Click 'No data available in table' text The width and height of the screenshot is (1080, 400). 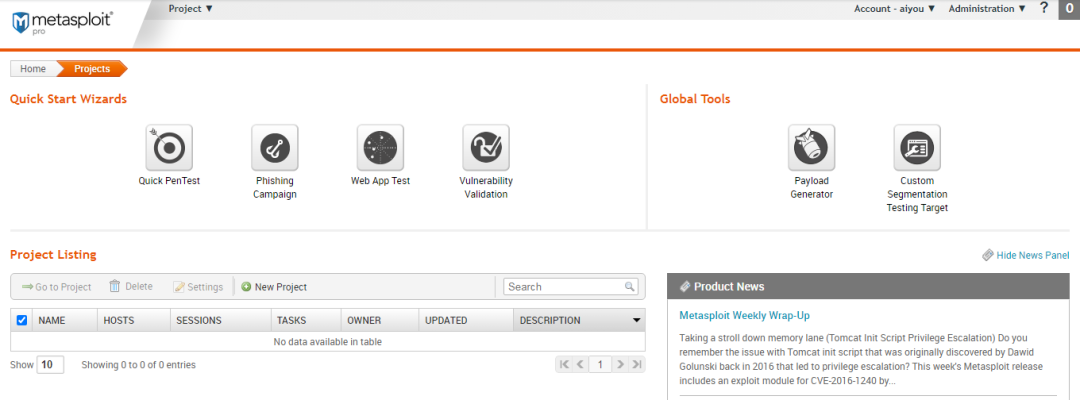tap(328, 341)
